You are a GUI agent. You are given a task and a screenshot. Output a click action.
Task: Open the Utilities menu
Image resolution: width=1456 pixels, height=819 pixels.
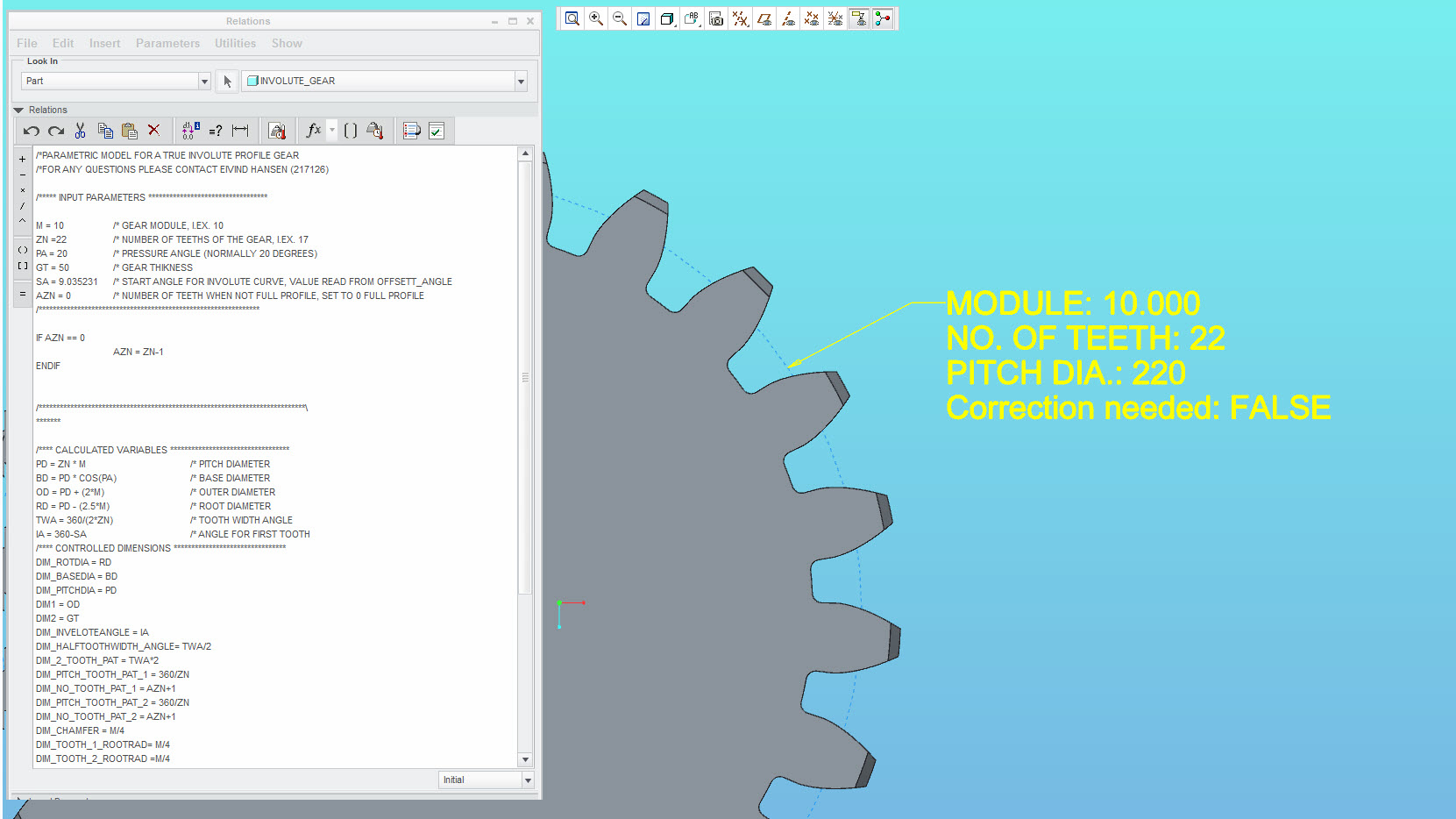click(235, 43)
